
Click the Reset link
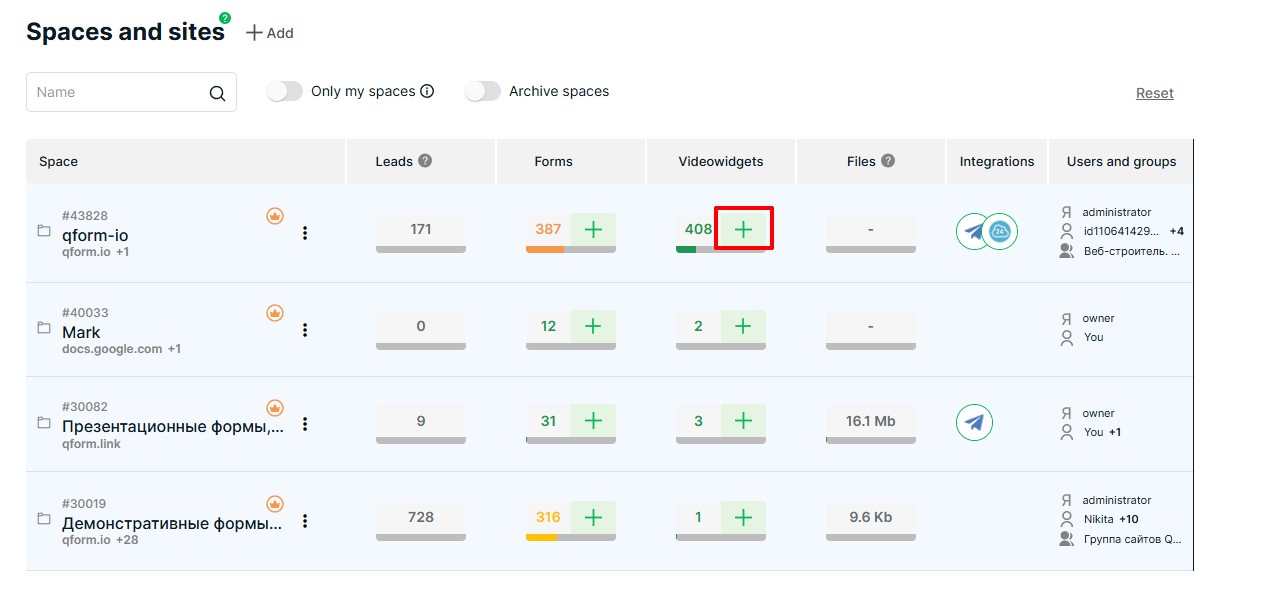click(x=1154, y=93)
